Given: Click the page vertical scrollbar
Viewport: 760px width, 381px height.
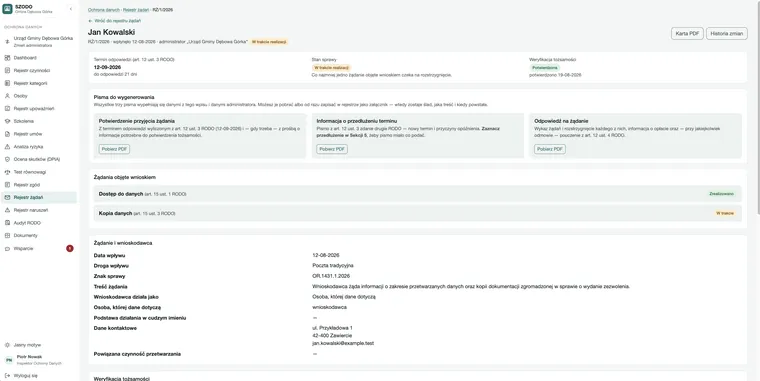Looking at the screenshot, I should tap(758, 107).
